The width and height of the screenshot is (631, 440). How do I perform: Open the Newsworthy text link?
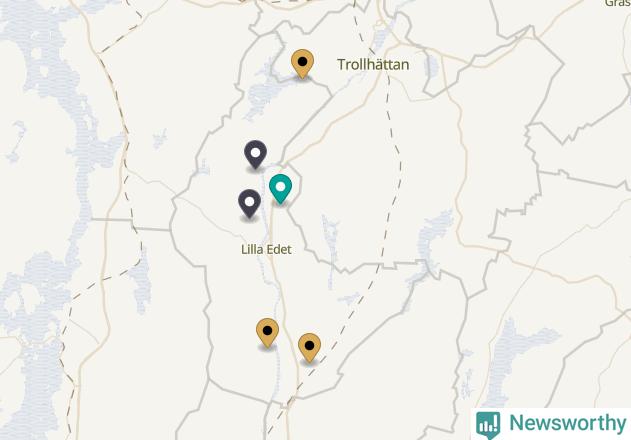568,423
